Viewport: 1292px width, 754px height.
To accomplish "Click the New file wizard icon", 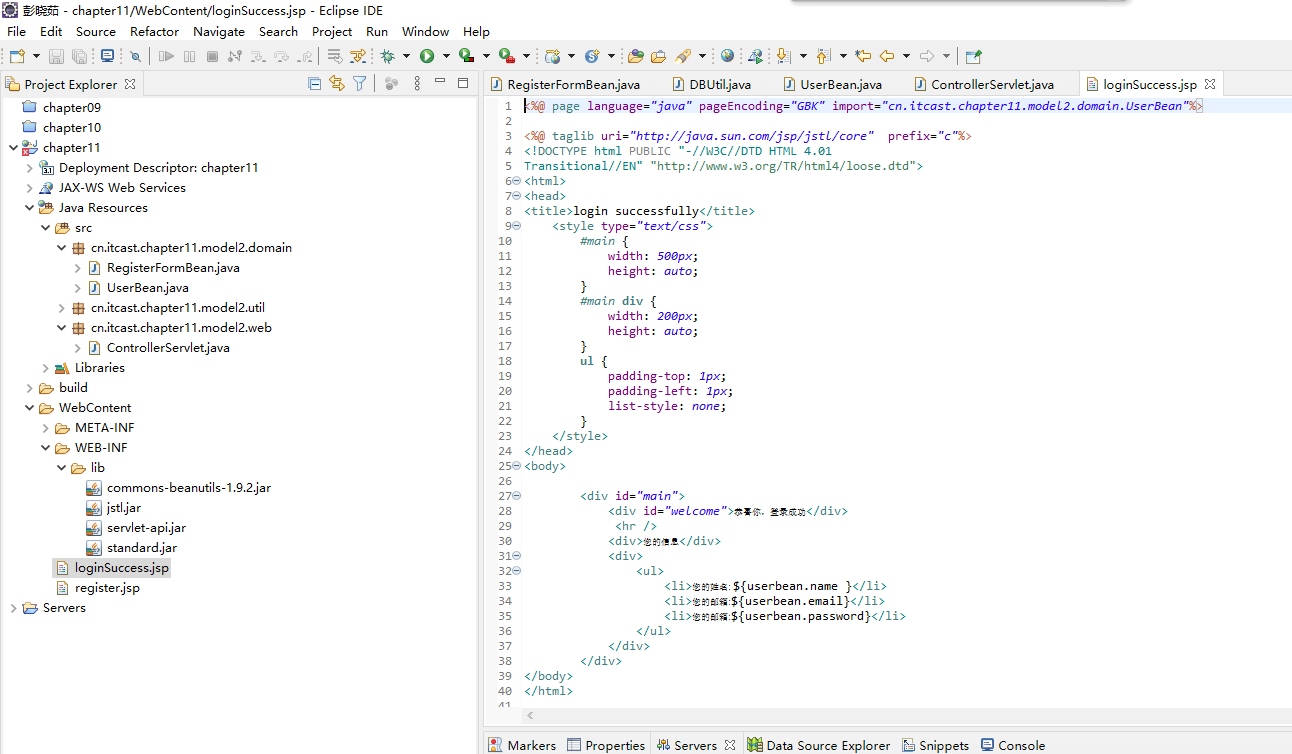I will 17,57.
